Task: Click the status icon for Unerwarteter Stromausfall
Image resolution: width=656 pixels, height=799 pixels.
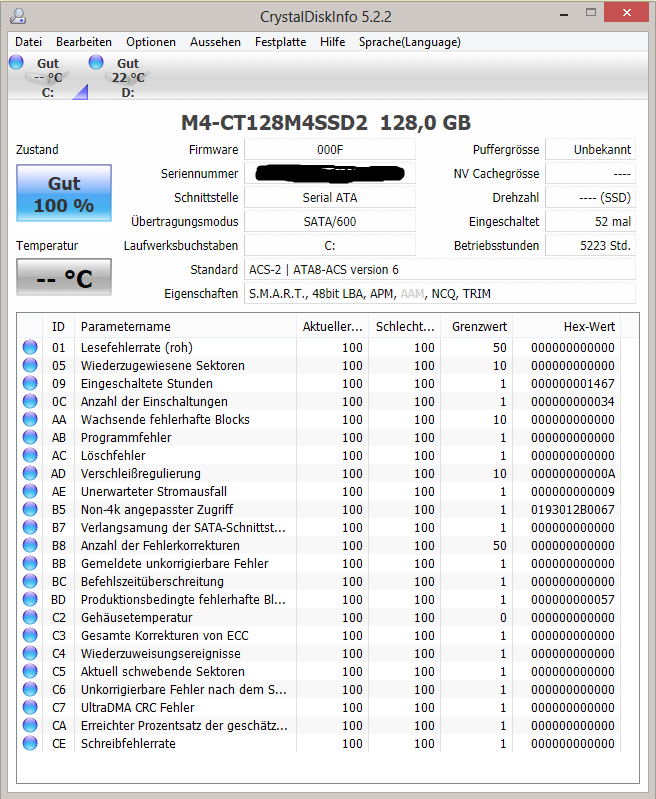Action: [x=30, y=491]
